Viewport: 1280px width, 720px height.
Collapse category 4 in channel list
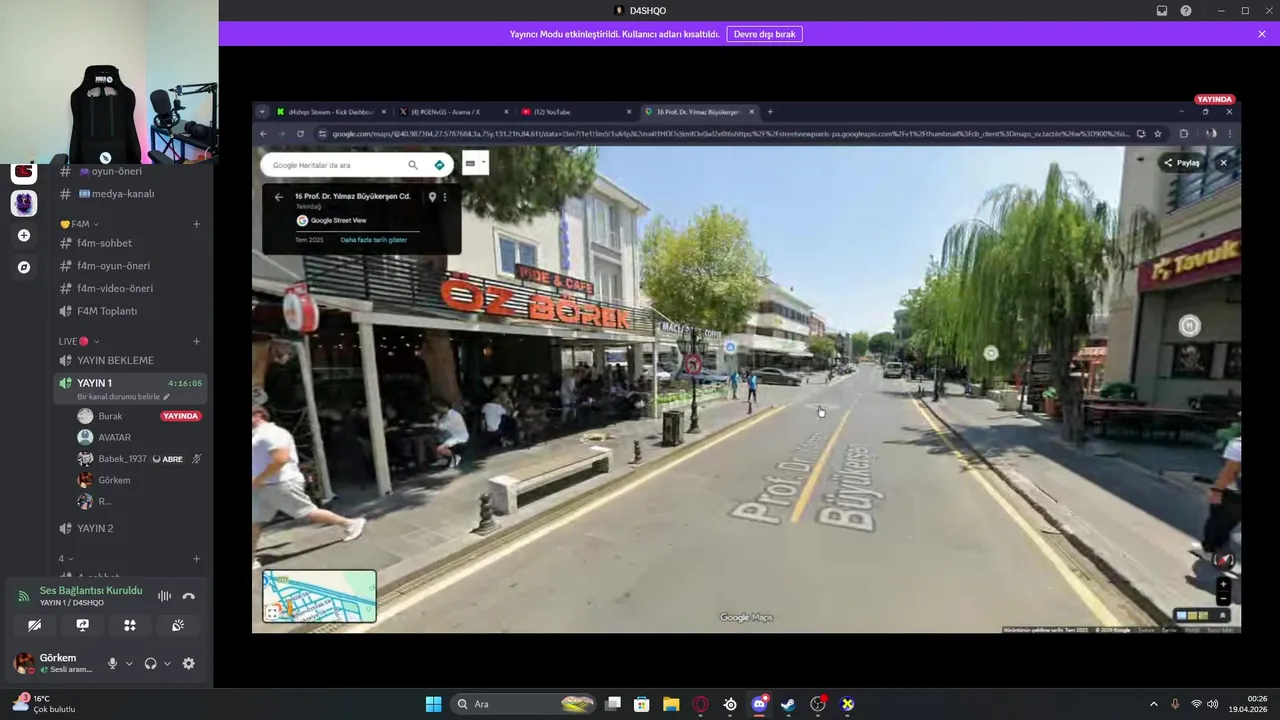tap(65, 559)
